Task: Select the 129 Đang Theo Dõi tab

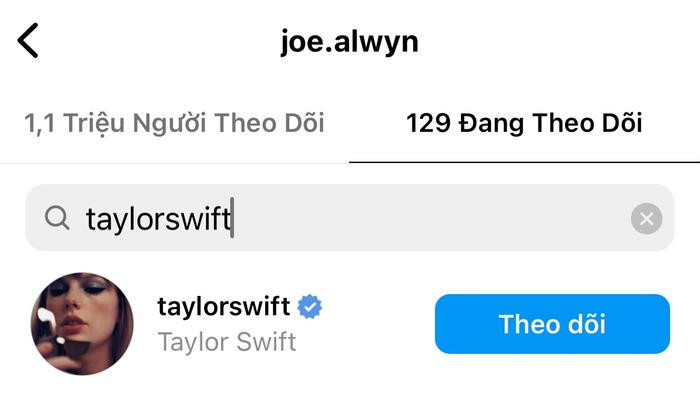Action: [x=524, y=123]
